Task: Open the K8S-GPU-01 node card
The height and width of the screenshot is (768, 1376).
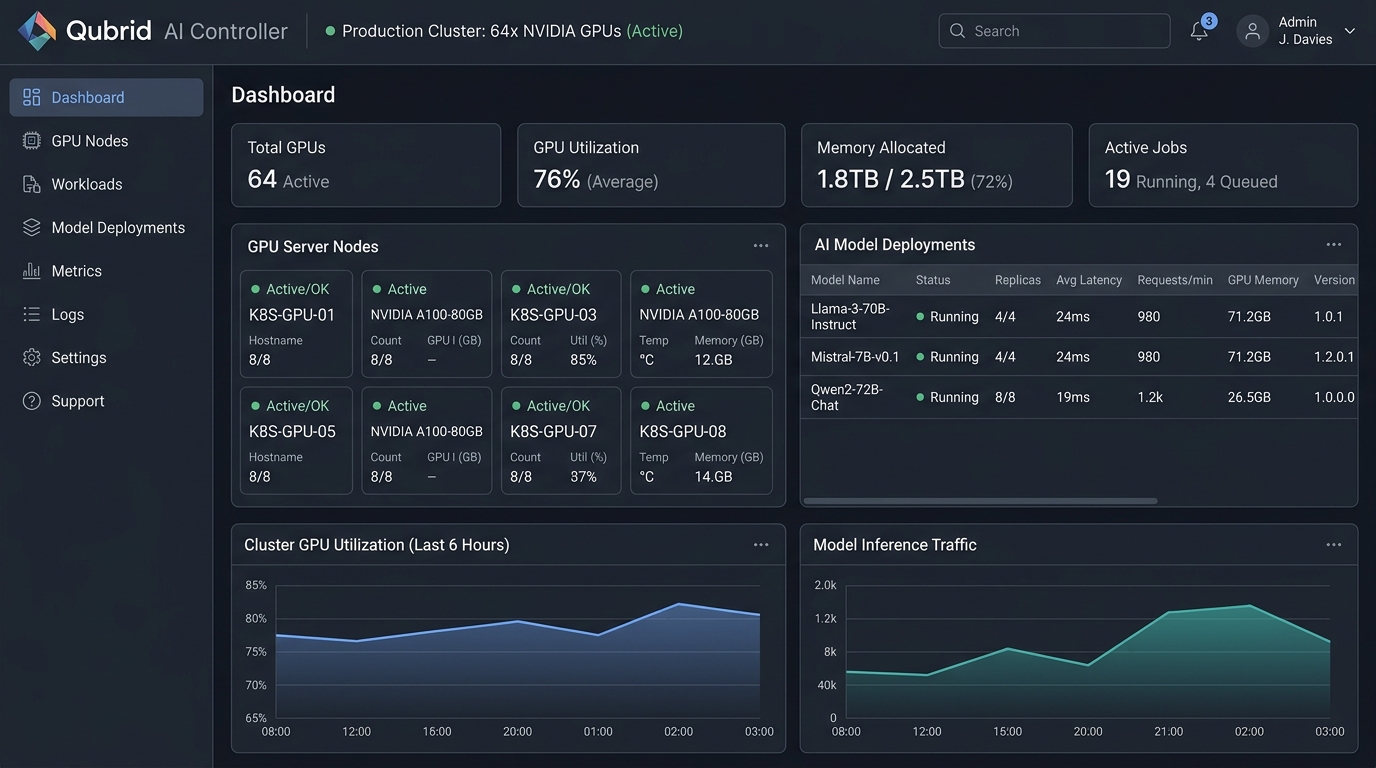Action: [x=296, y=324]
